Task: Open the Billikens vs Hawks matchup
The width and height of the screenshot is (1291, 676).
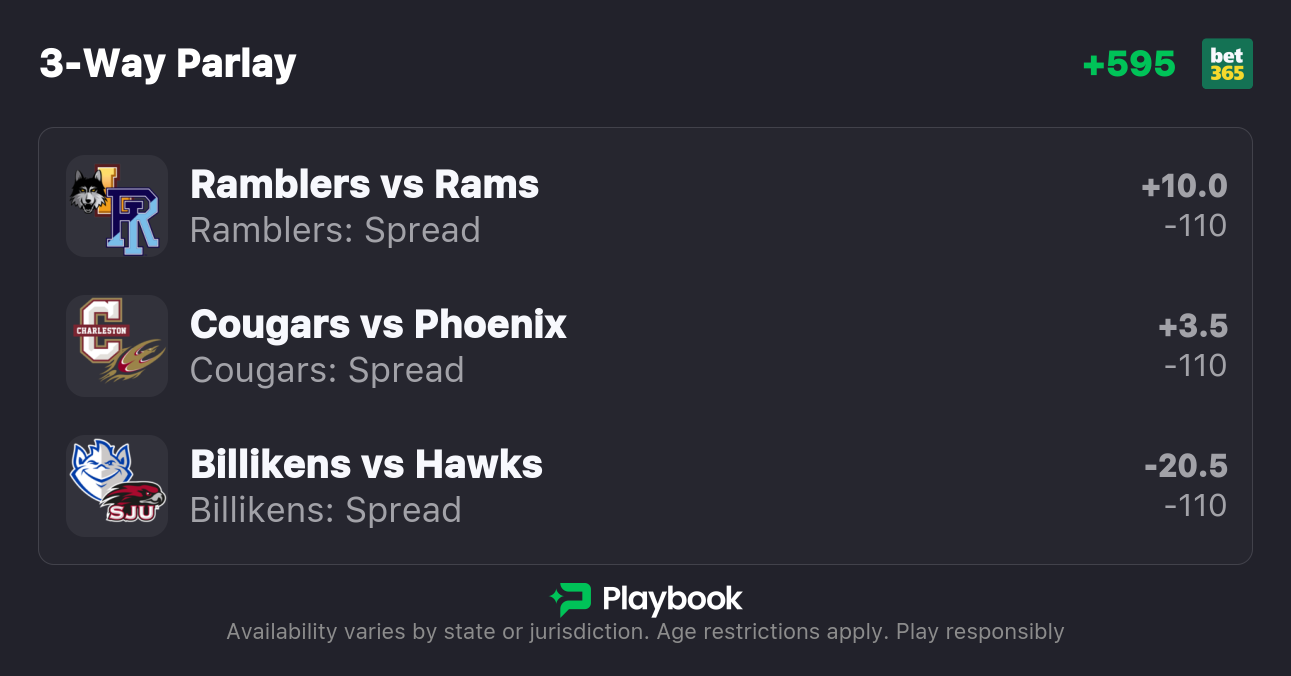Action: pyautogui.click(x=366, y=464)
